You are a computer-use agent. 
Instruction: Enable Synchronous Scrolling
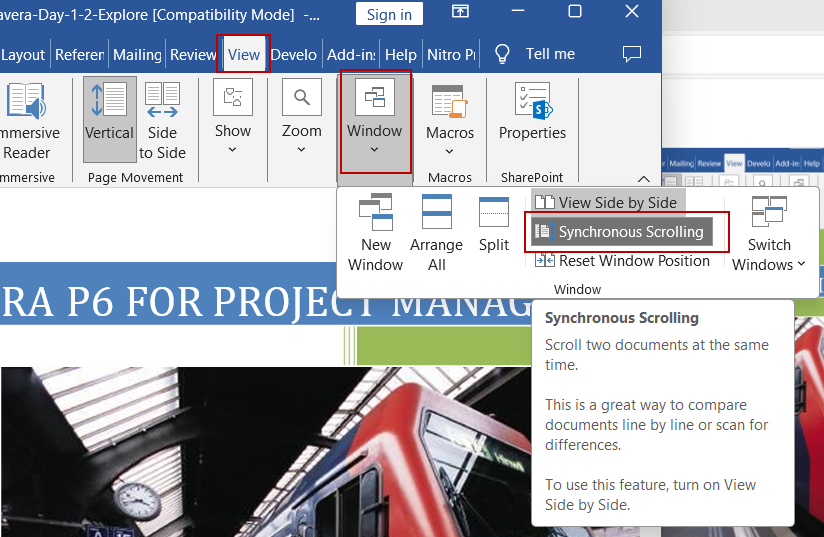click(x=621, y=232)
